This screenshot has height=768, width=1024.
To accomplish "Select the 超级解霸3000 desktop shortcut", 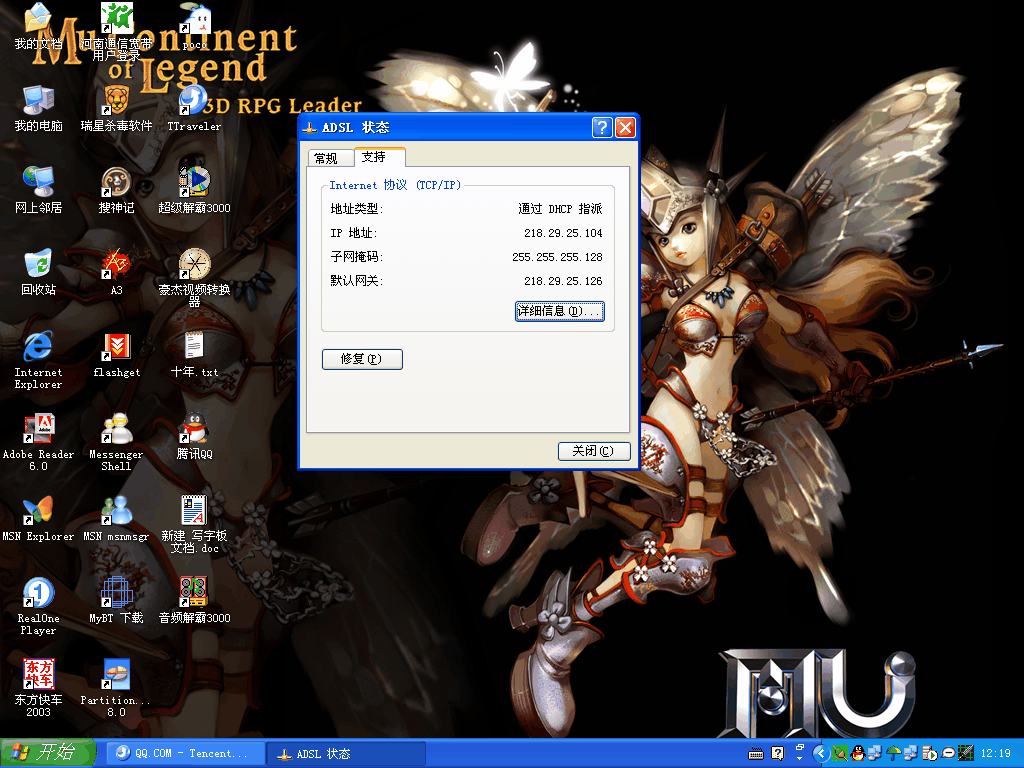I will (194, 191).
